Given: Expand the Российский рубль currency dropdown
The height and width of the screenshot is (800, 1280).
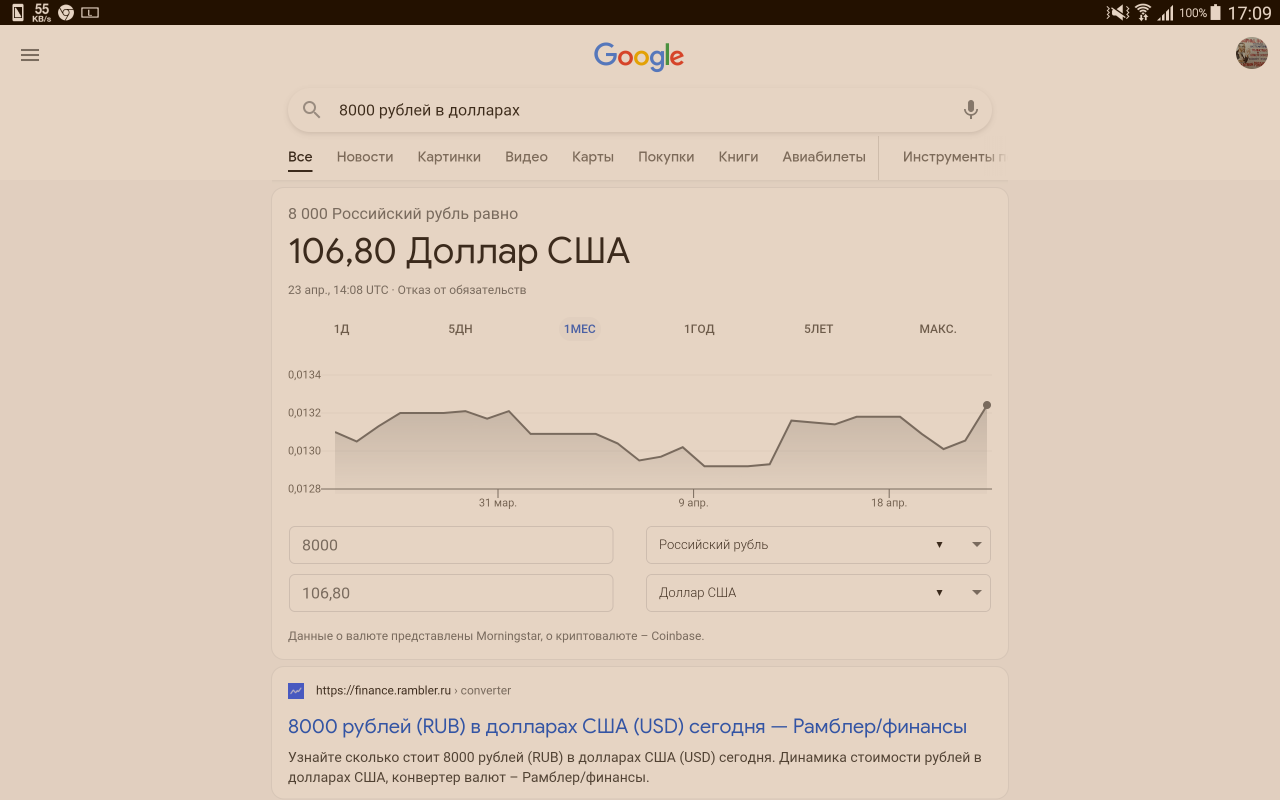Looking at the screenshot, I should pos(818,545).
